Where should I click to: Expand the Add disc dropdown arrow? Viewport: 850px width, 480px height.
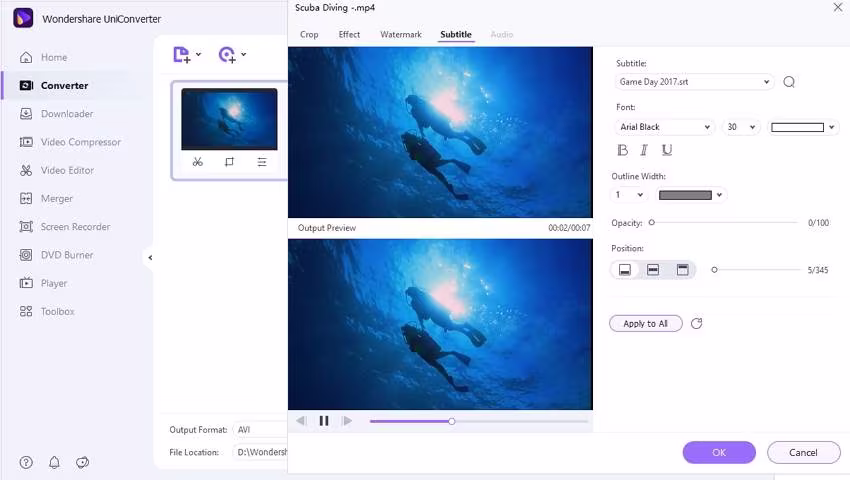(244, 54)
